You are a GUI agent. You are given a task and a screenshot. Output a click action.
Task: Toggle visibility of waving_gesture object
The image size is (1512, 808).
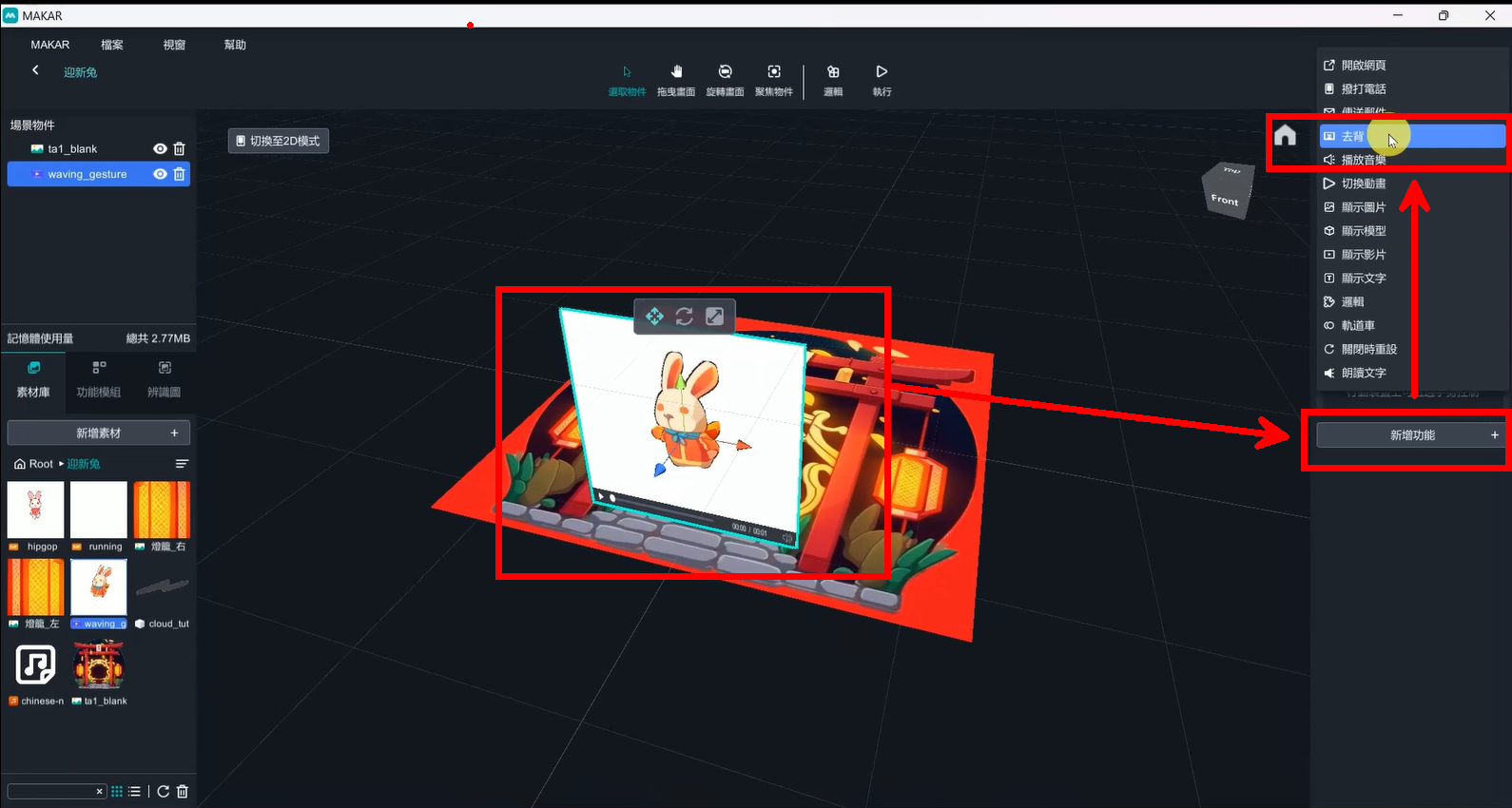[x=160, y=174]
